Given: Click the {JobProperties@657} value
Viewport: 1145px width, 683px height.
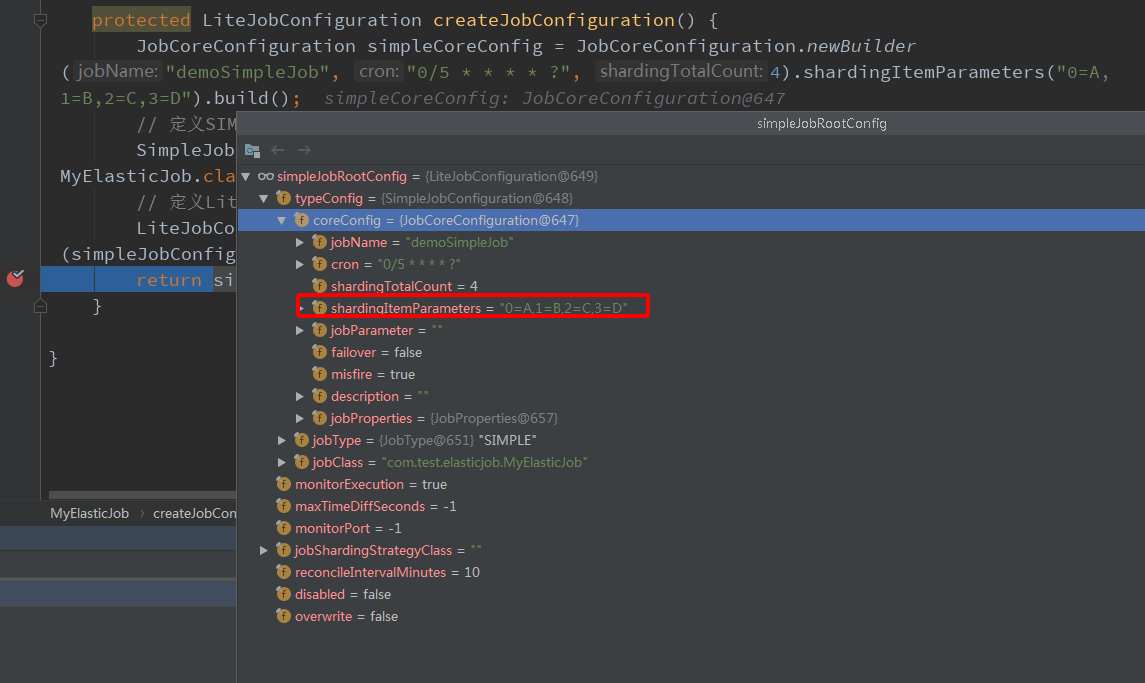Looking at the screenshot, I should point(494,418).
